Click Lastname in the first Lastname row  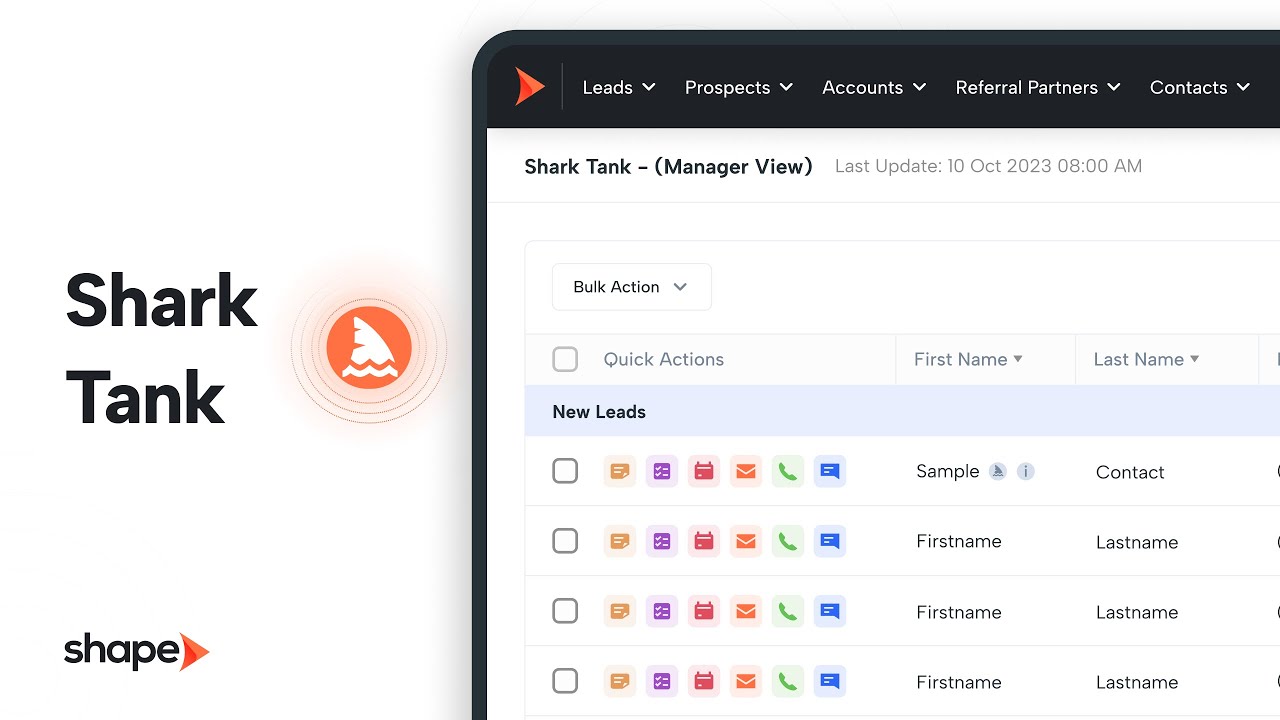click(1137, 542)
